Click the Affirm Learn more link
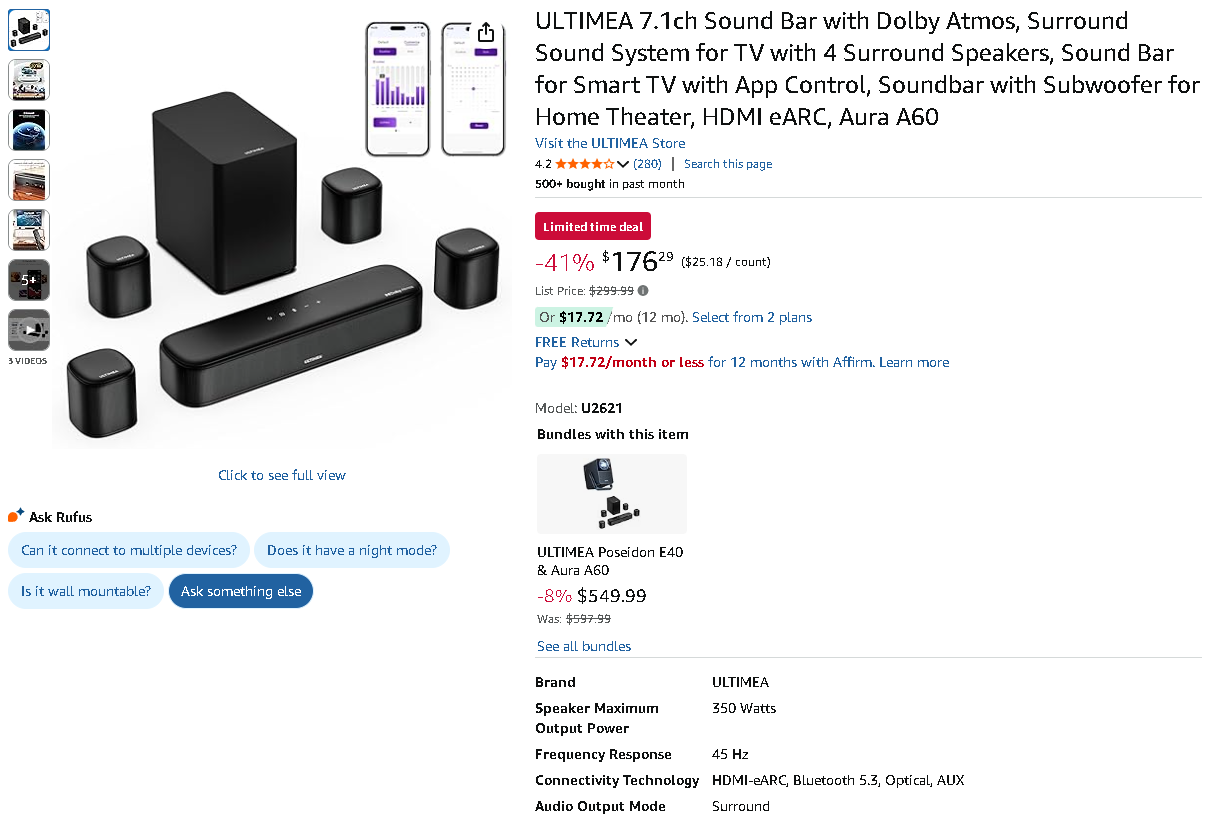 914,362
